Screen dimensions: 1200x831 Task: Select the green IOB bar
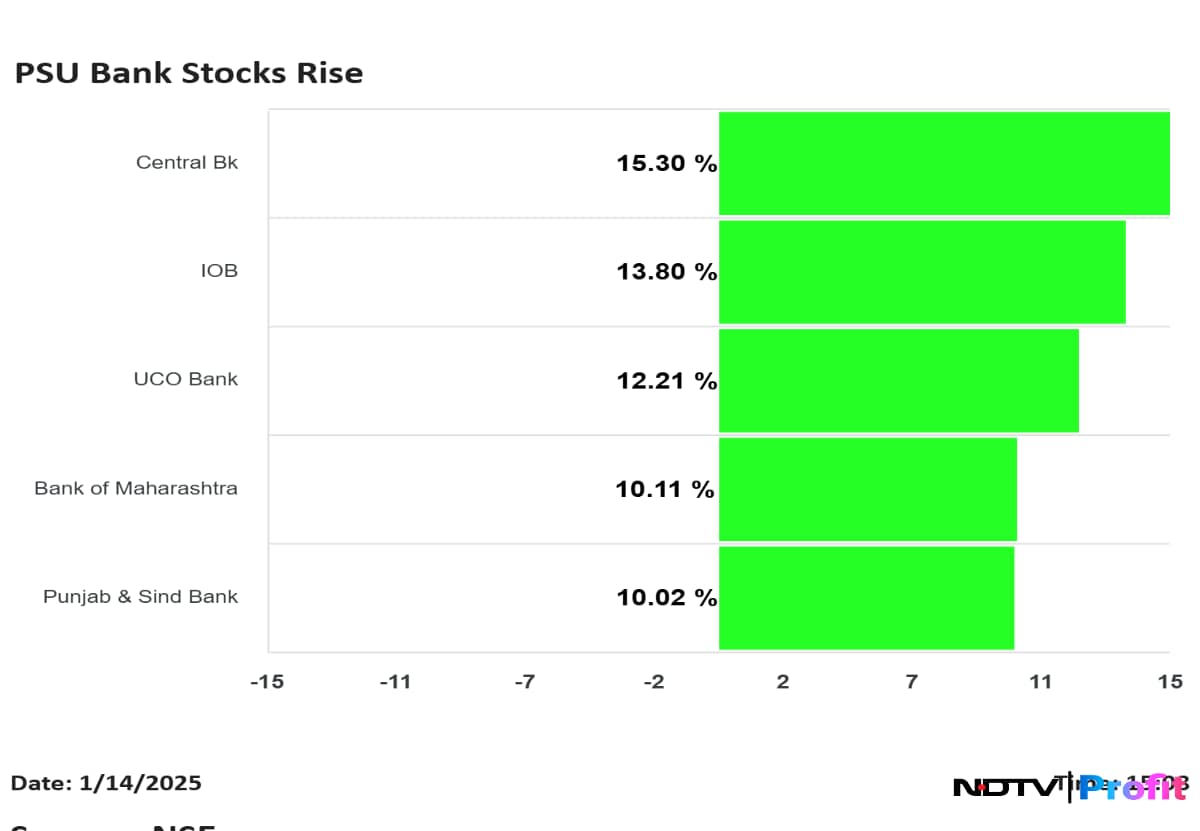pyautogui.click(x=922, y=272)
